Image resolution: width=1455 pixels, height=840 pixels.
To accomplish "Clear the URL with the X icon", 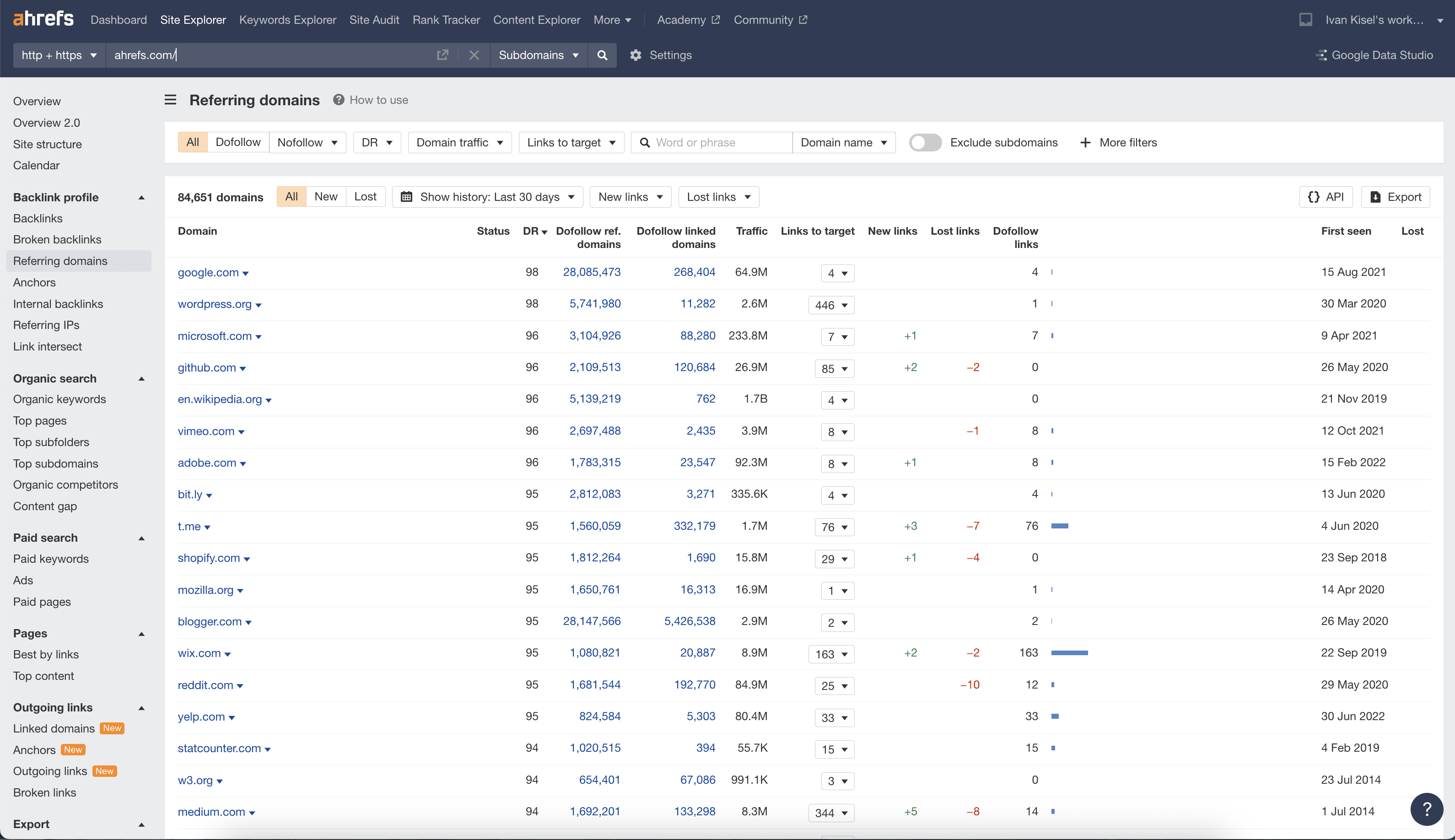I will coord(474,55).
